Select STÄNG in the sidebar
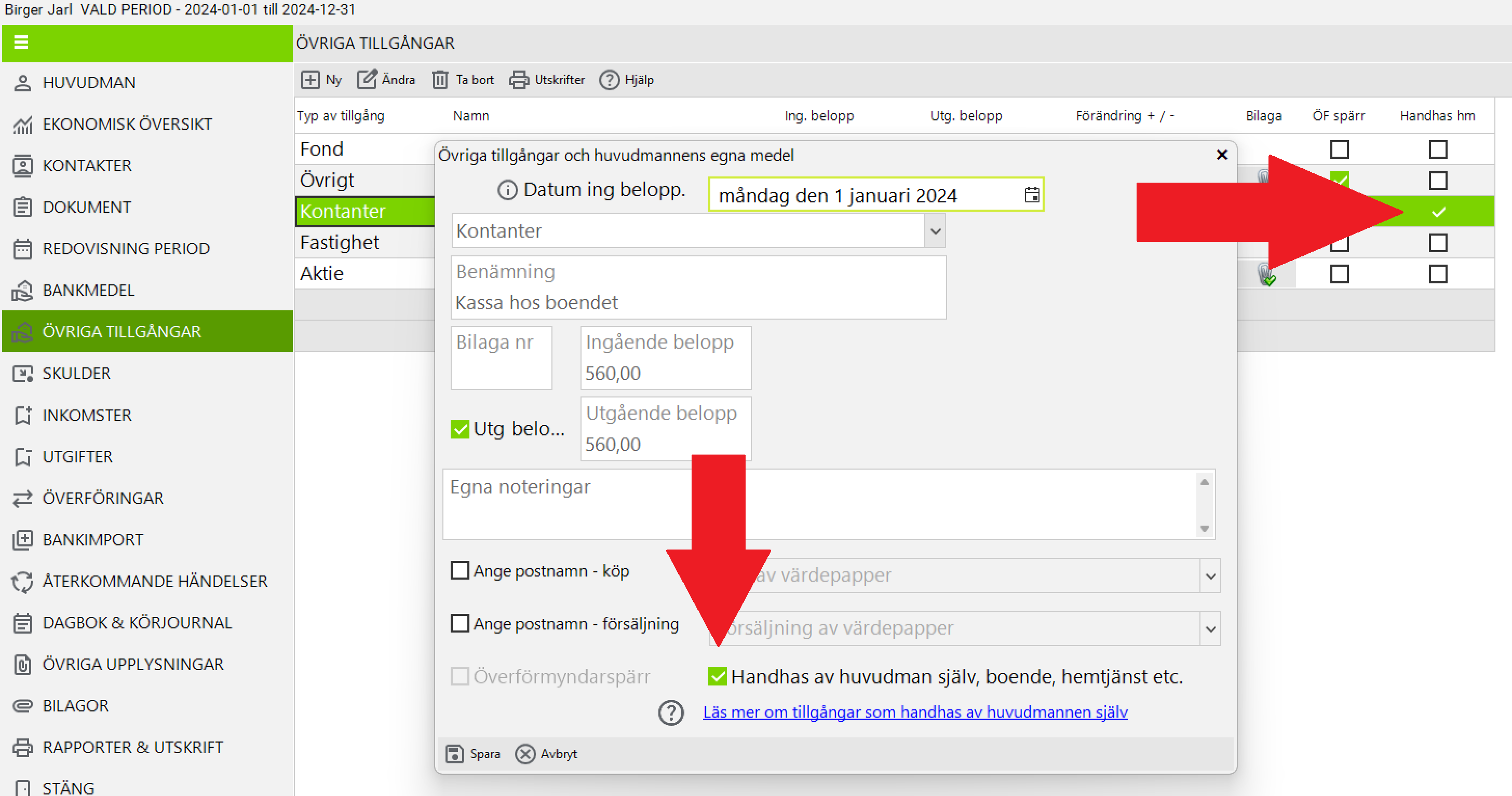The image size is (1512, 796). point(148,787)
